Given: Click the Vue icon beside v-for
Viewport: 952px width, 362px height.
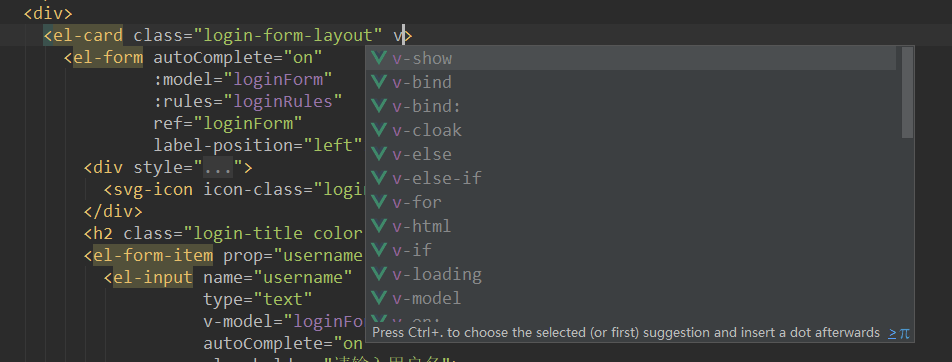Looking at the screenshot, I should [x=379, y=202].
